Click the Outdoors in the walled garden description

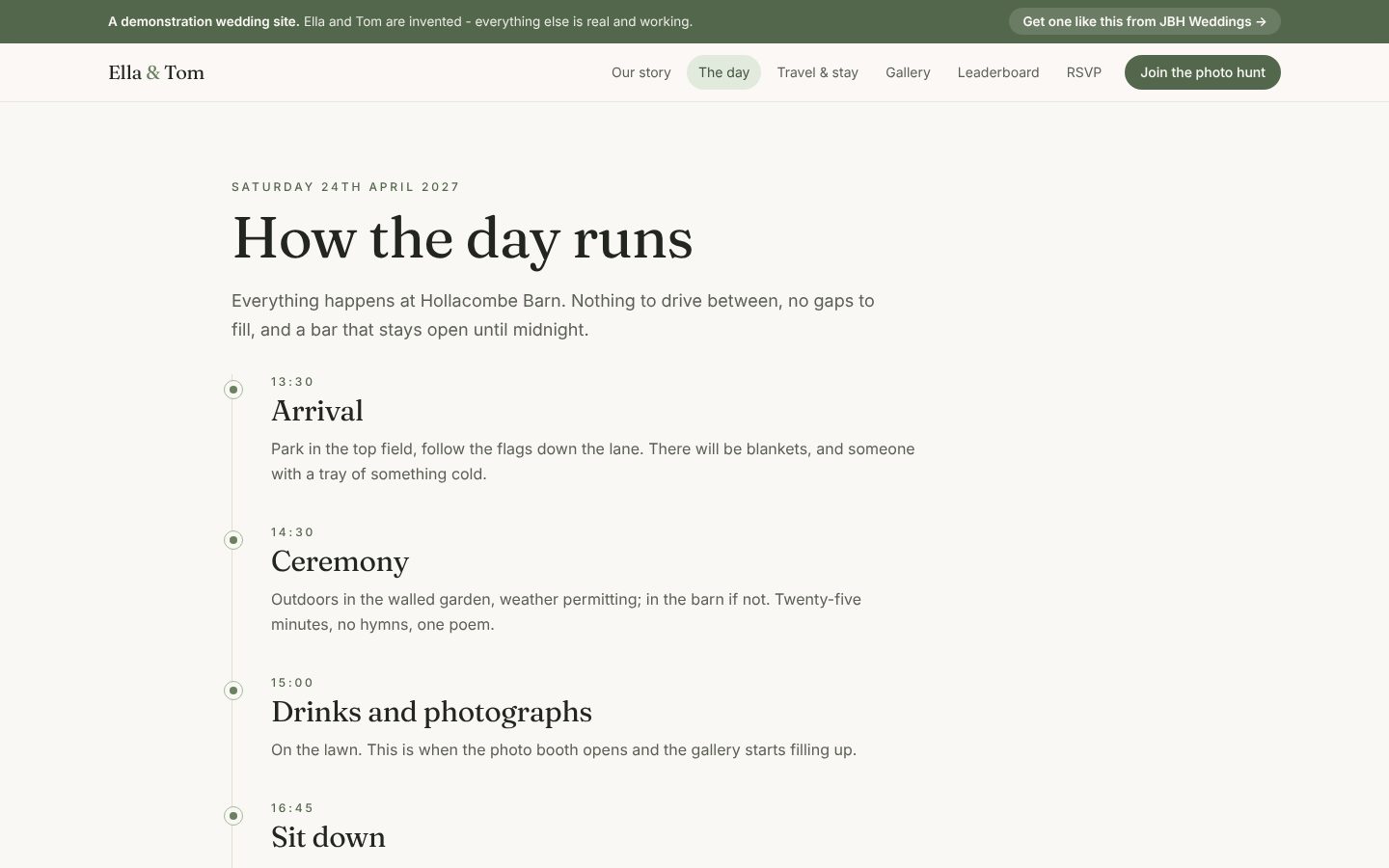[566, 611]
